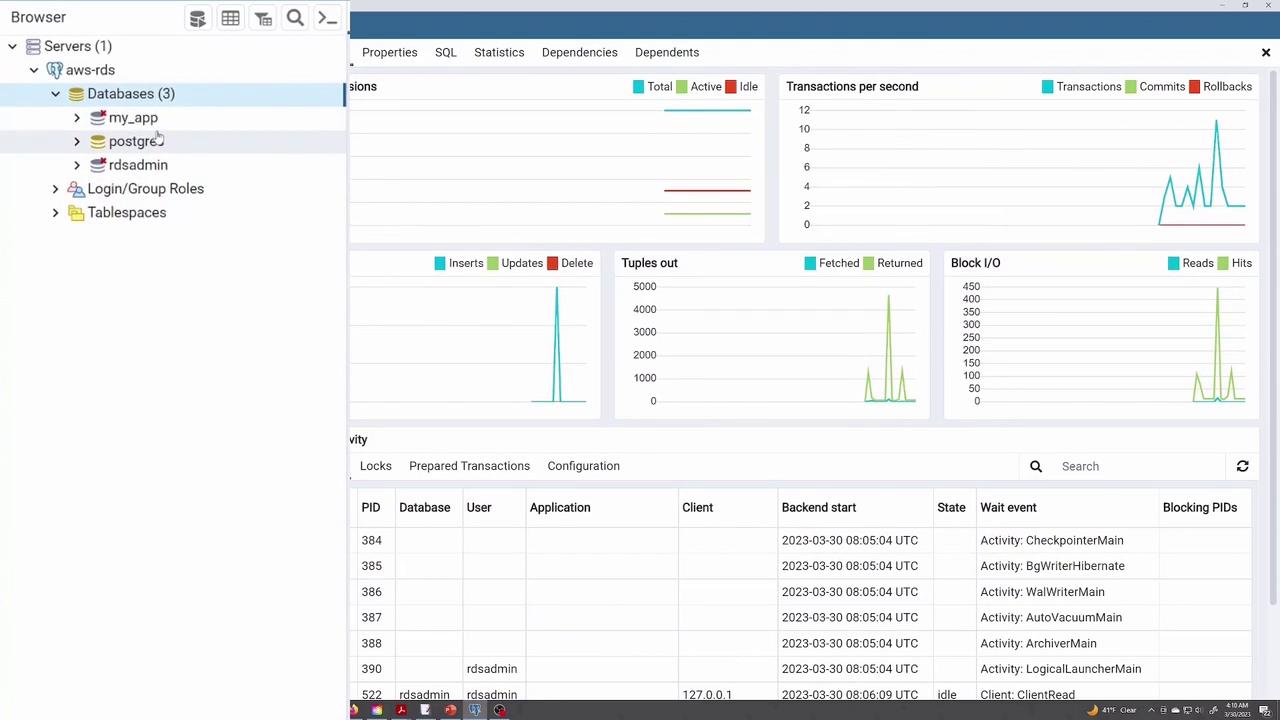Refresh the server activity table

click(x=1242, y=466)
